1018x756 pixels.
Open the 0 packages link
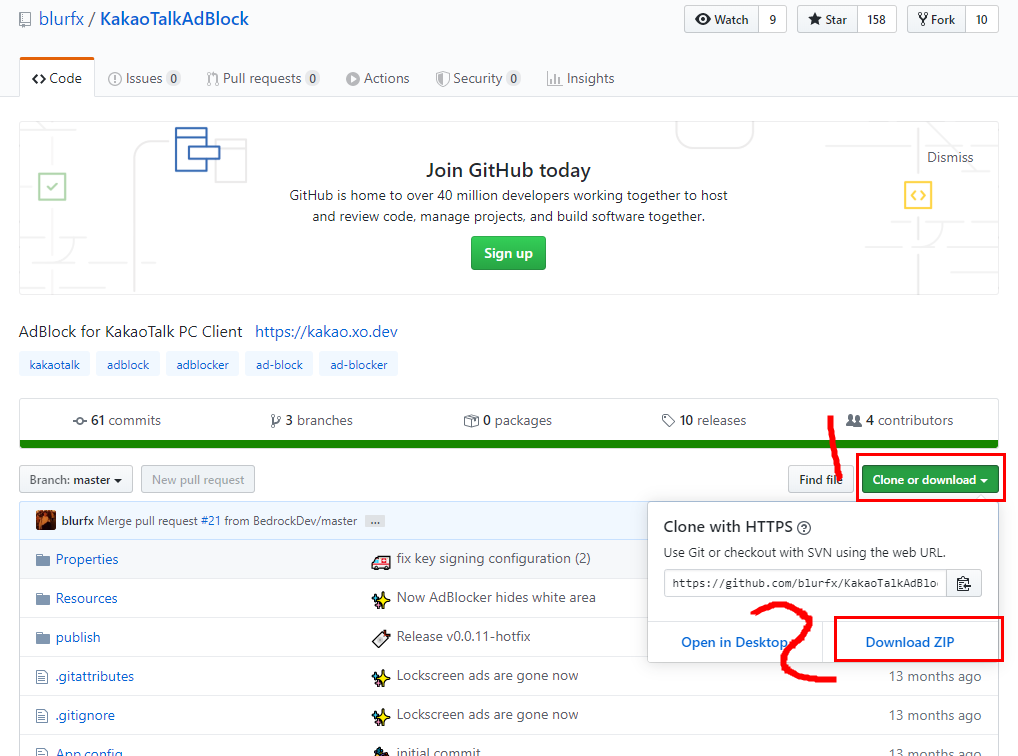[508, 420]
